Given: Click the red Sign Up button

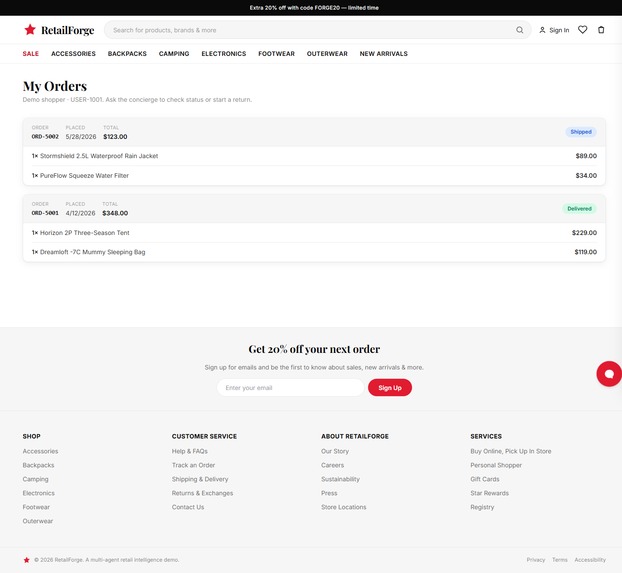Looking at the screenshot, I should pos(390,388).
